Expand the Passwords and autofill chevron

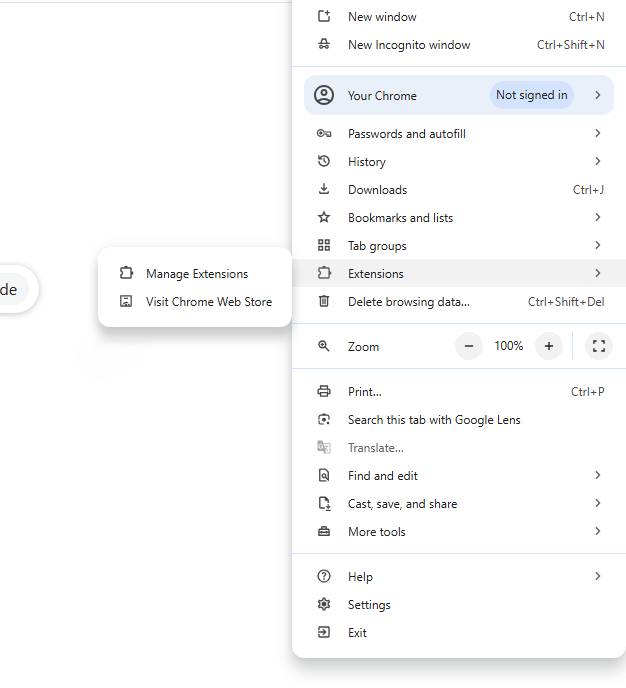[x=597, y=133]
